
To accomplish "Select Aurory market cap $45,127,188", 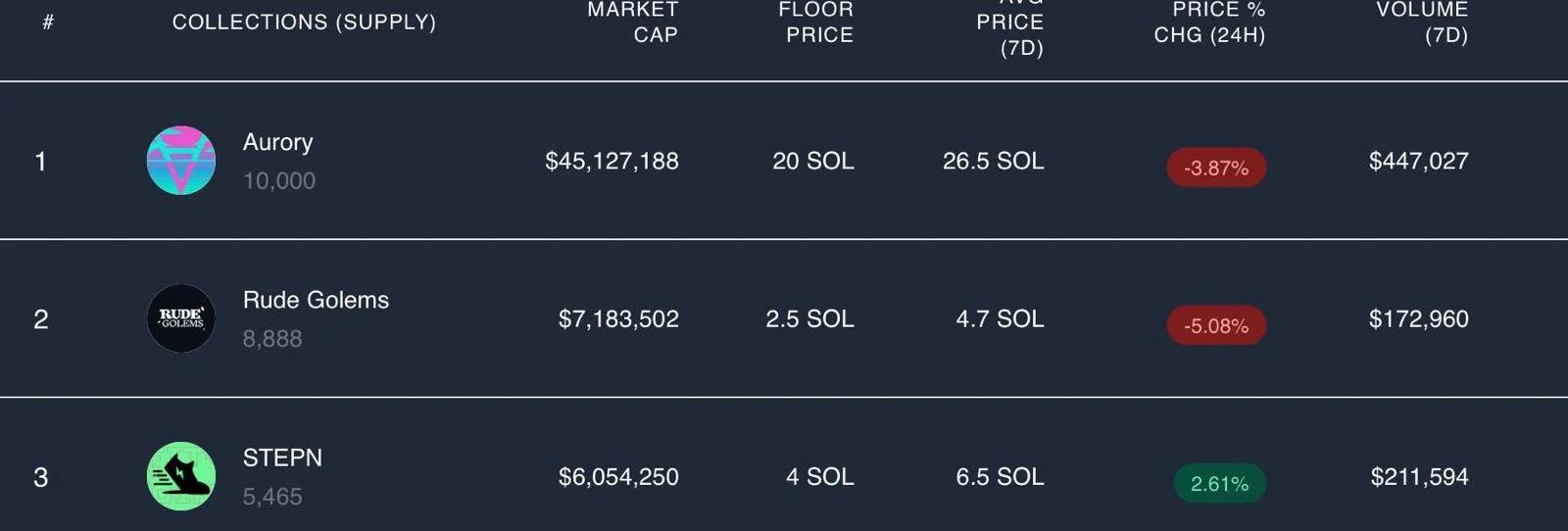I will coord(612,161).
